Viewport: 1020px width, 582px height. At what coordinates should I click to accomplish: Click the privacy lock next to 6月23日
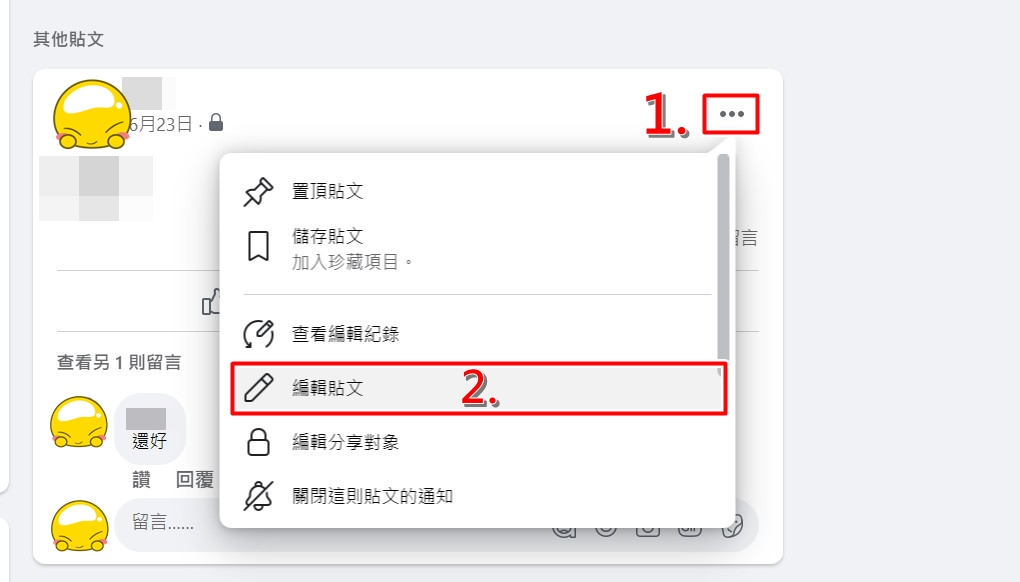coord(216,122)
